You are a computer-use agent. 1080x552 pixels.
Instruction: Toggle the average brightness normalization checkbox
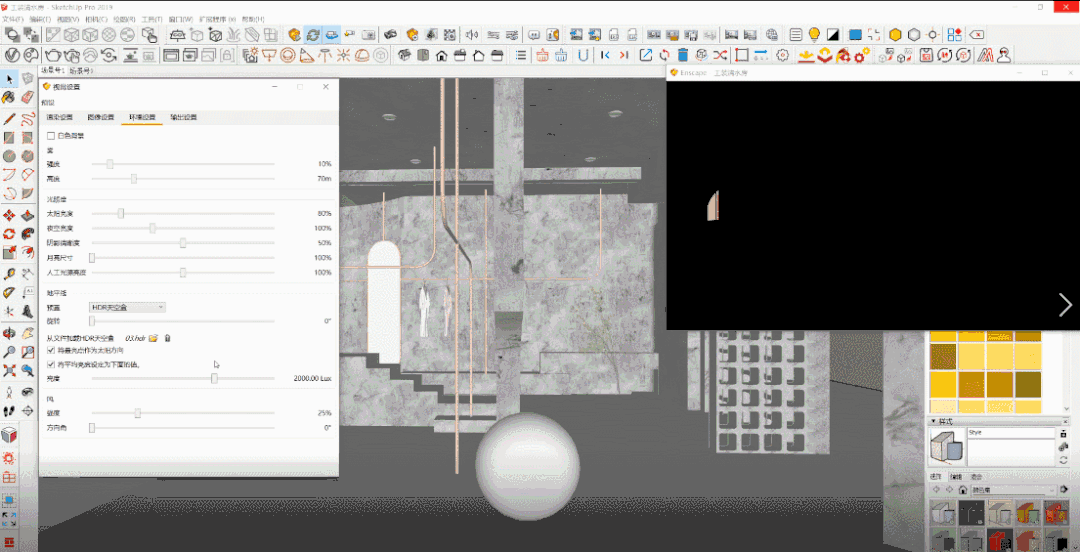(x=51, y=365)
